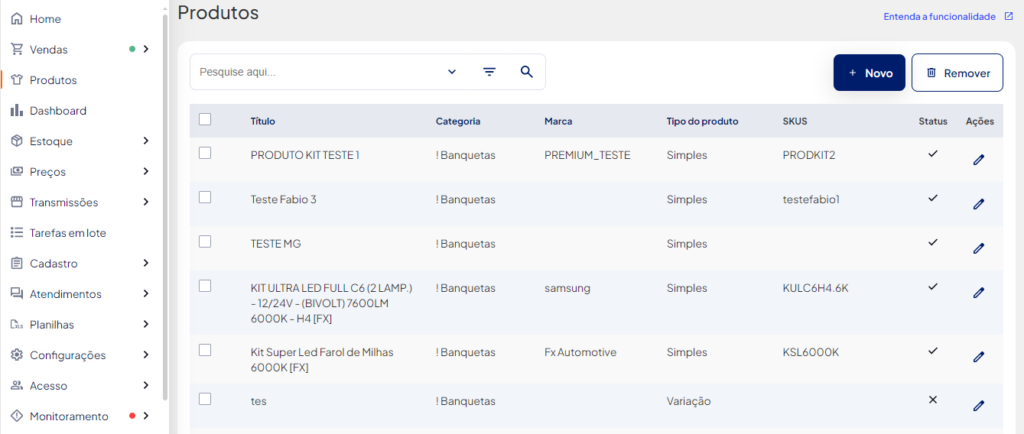The image size is (1024, 434).
Task: Sort by Categoria column header
Action: (x=458, y=121)
